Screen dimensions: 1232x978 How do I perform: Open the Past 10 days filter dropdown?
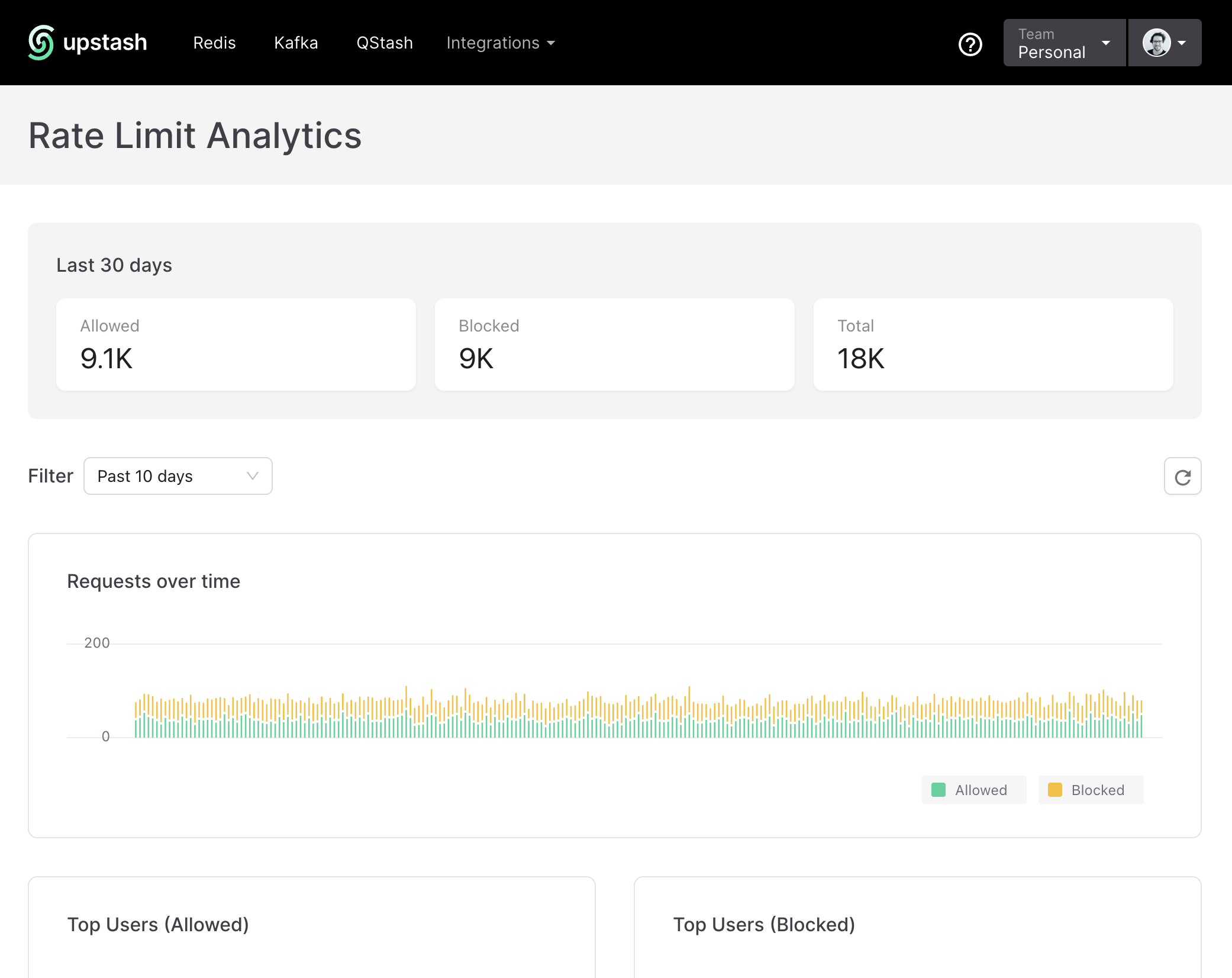[x=178, y=476]
